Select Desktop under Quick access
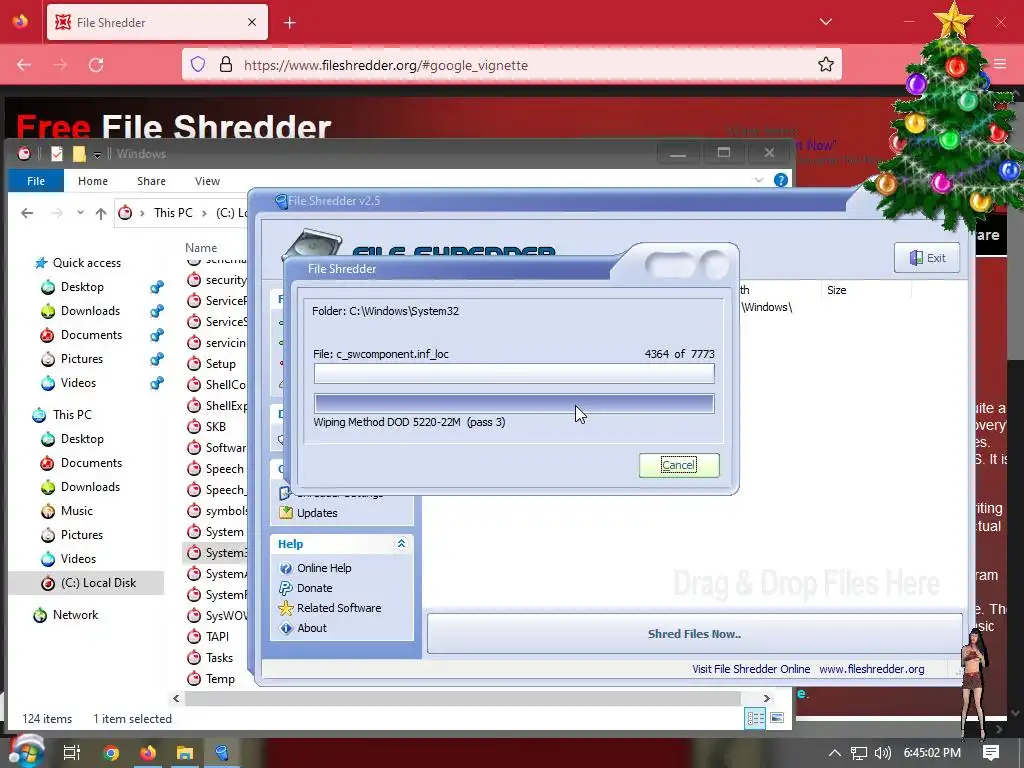The image size is (1024, 768). pyautogui.click(x=82, y=287)
